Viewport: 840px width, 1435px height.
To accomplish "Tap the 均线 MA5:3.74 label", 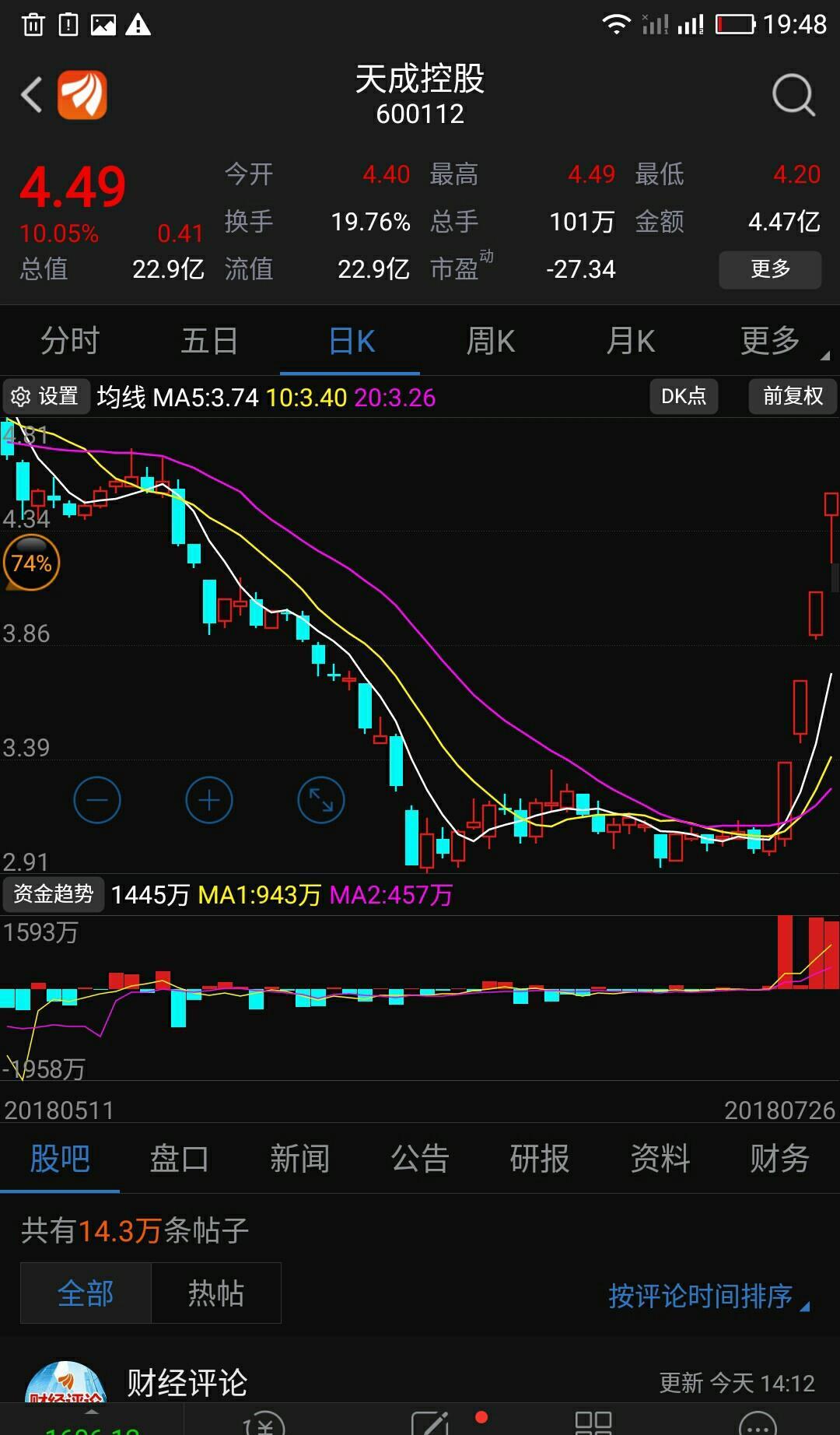I will coord(177,398).
